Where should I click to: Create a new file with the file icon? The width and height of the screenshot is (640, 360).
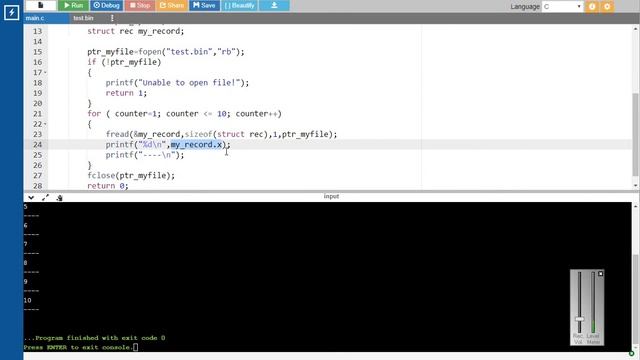[x=40, y=5]
